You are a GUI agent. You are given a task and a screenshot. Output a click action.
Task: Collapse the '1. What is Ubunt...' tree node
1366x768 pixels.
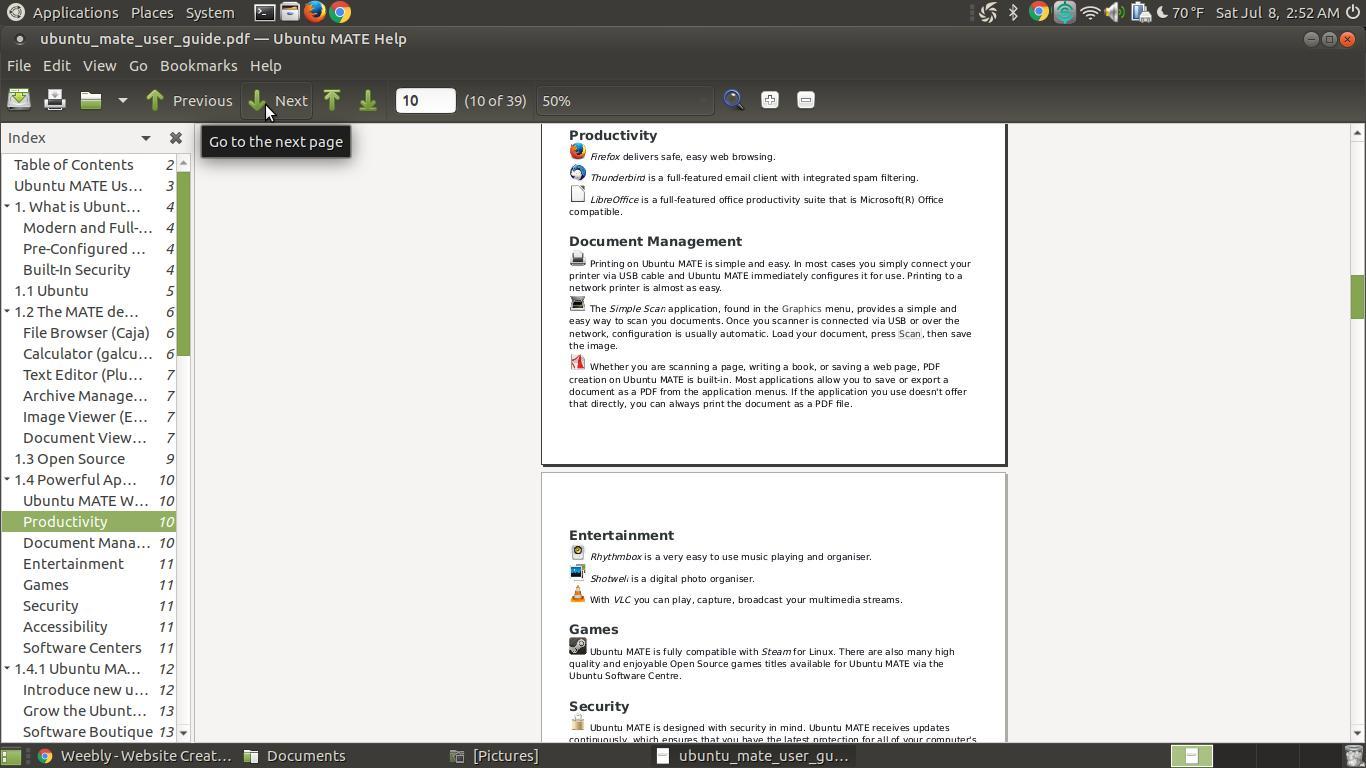click(7, 207)
